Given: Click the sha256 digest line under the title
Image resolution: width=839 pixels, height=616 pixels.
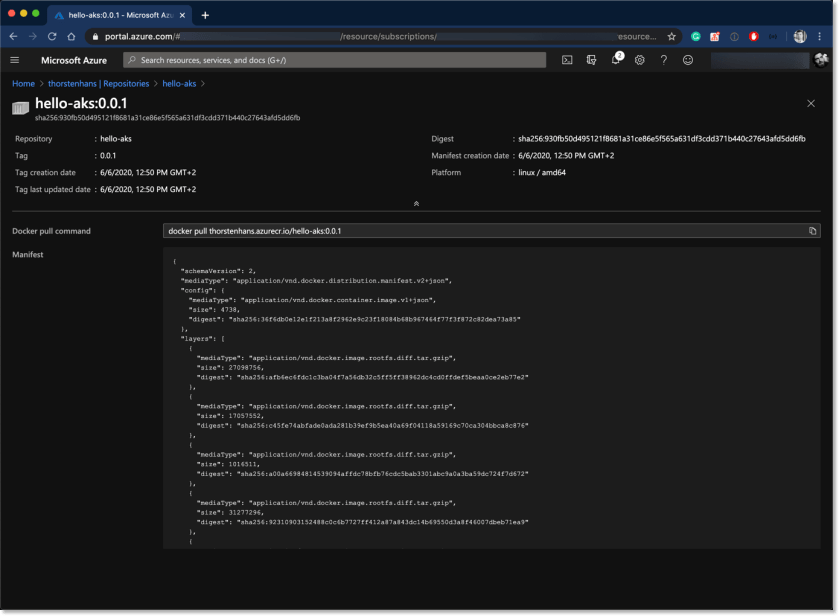Looking at the screenshot, I should [167, 118].
